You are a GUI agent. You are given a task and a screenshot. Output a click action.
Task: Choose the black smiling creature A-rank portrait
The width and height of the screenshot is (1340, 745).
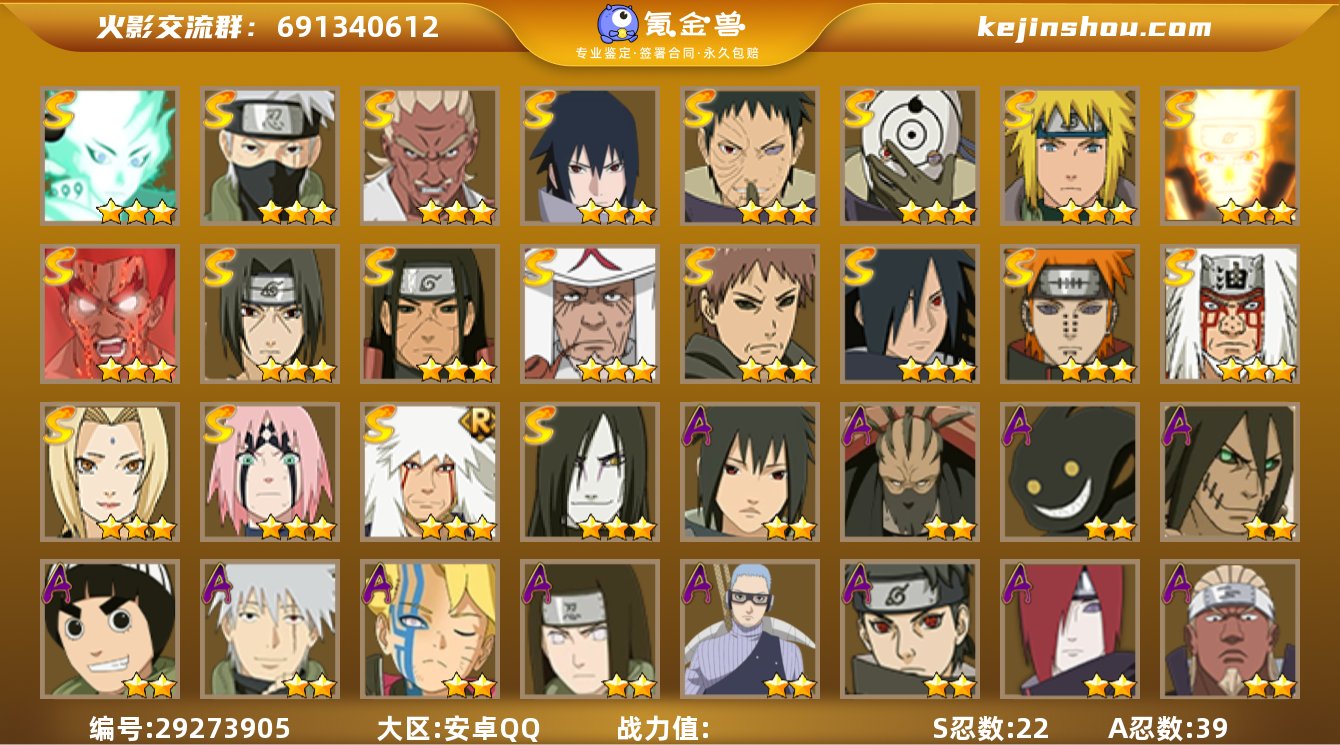tap(1070, 472)
